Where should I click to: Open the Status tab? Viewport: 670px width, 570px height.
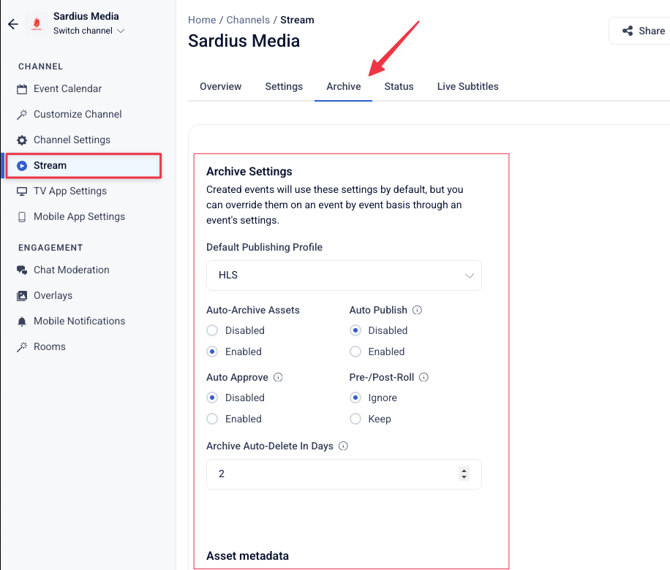click(x=398, y=87)
